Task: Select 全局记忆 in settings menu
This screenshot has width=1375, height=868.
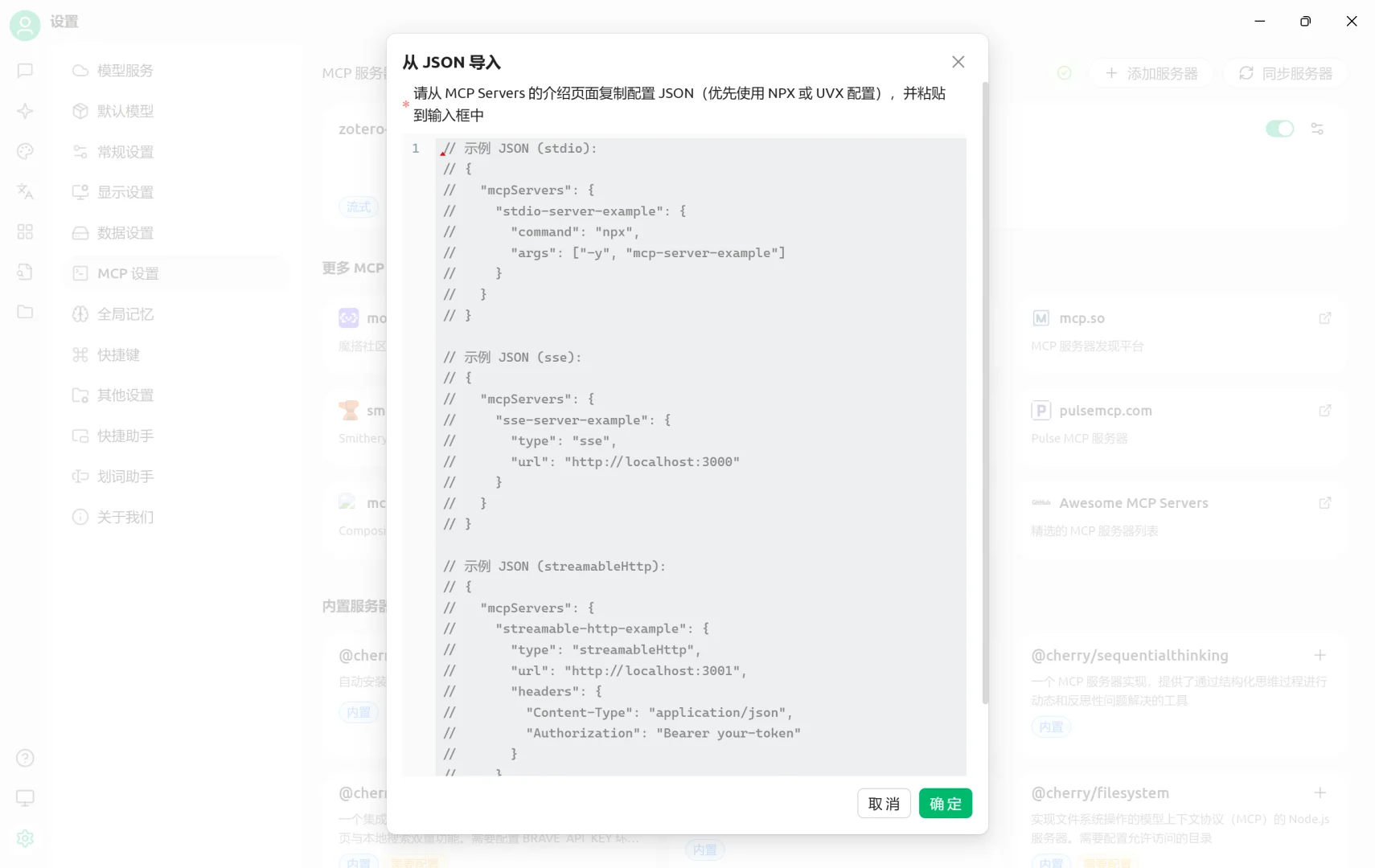Action: pos(175,314)
